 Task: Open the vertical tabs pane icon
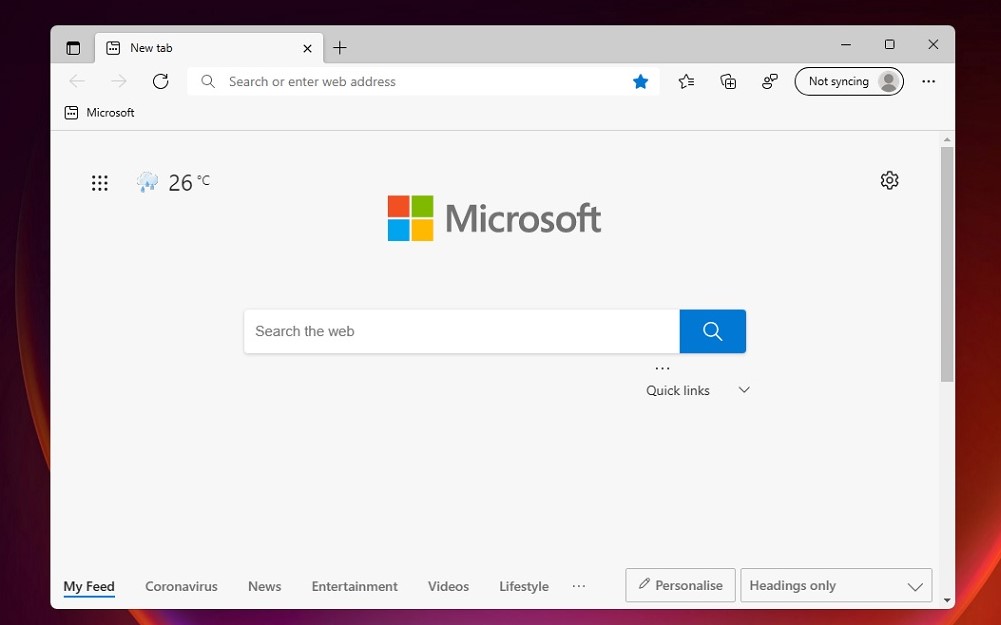click(x=73, y=48)
